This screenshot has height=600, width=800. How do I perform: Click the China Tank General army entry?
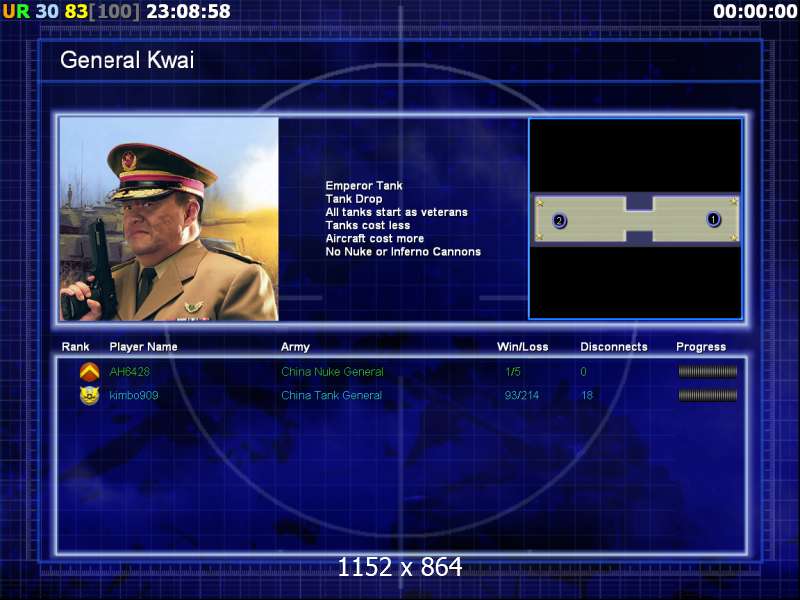[x=332, y=395]
